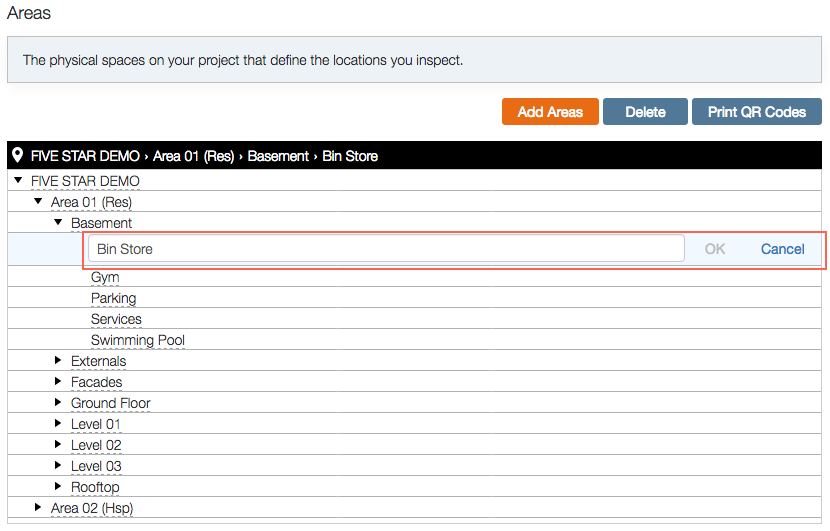Expand the Level 01 node
This screenshot has height=531, width=830.
58,424
